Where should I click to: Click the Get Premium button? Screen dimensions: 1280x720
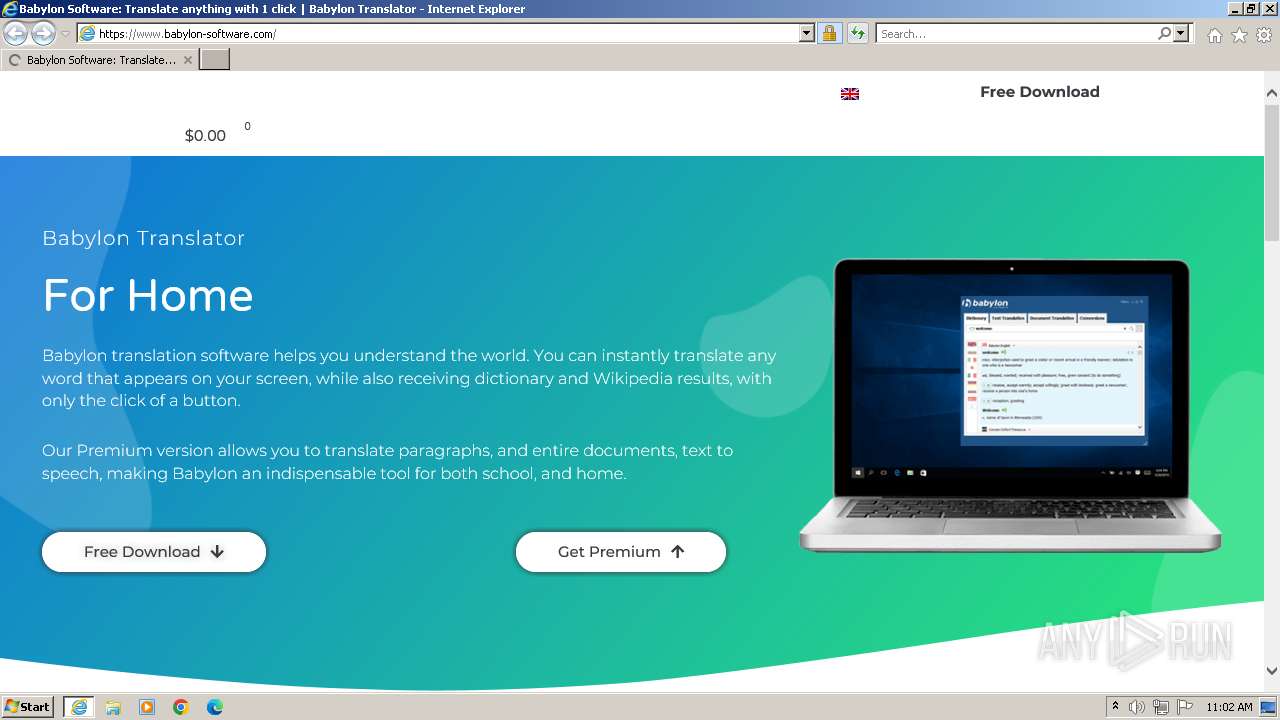coord(621,552)
